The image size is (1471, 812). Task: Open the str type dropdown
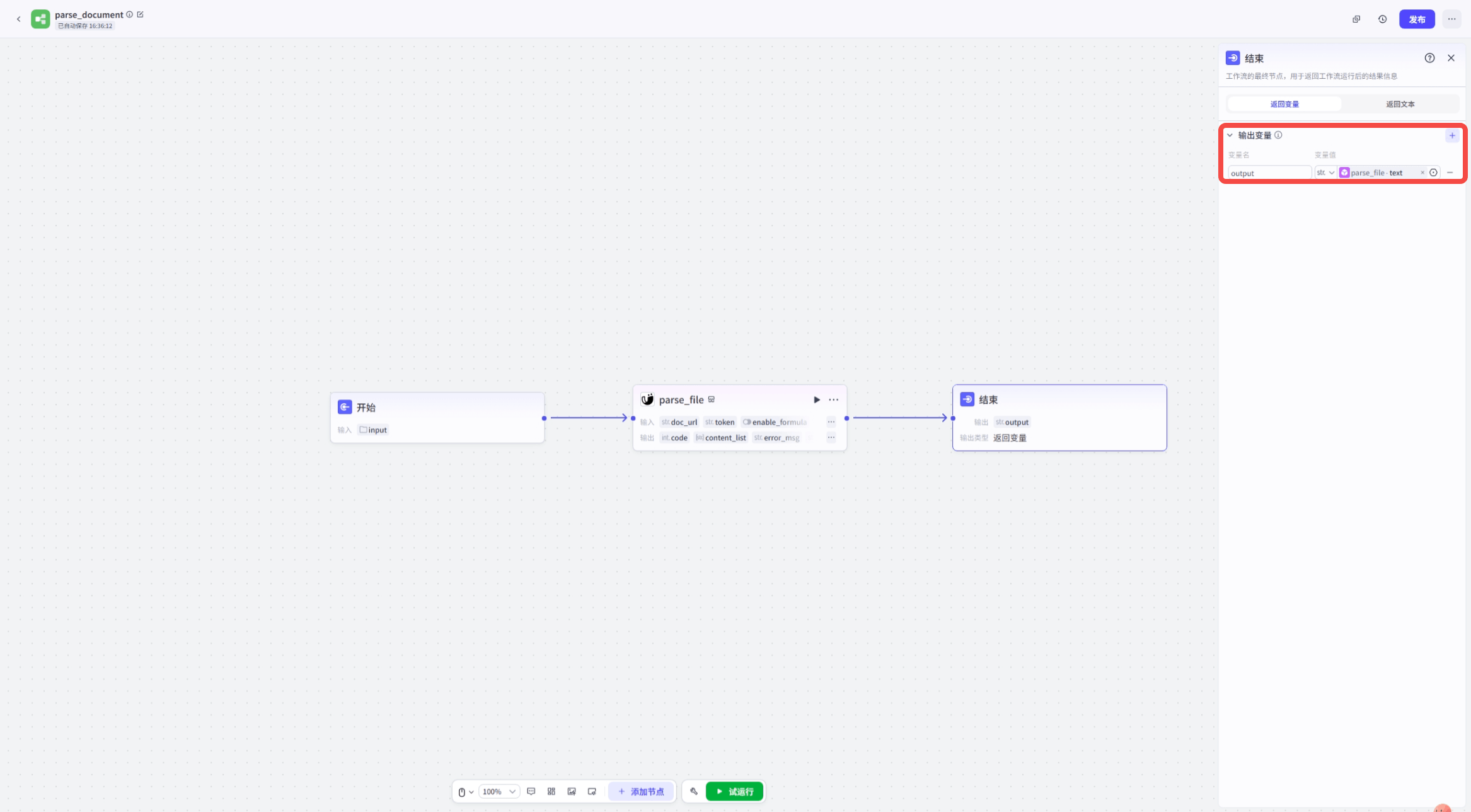click(x=1325, y=173)
